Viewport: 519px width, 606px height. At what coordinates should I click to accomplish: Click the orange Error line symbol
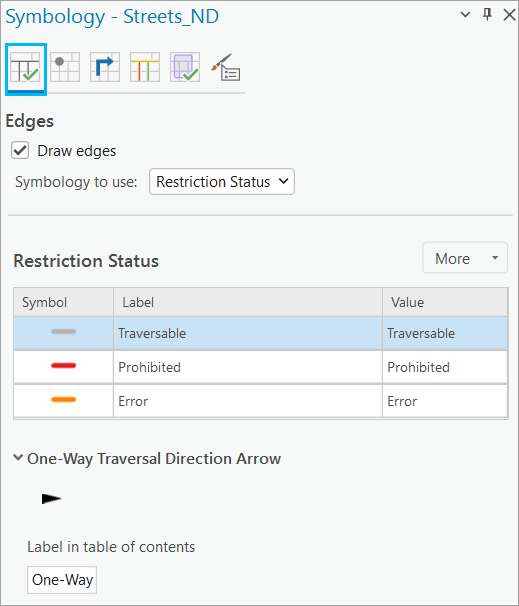[63, 400]
